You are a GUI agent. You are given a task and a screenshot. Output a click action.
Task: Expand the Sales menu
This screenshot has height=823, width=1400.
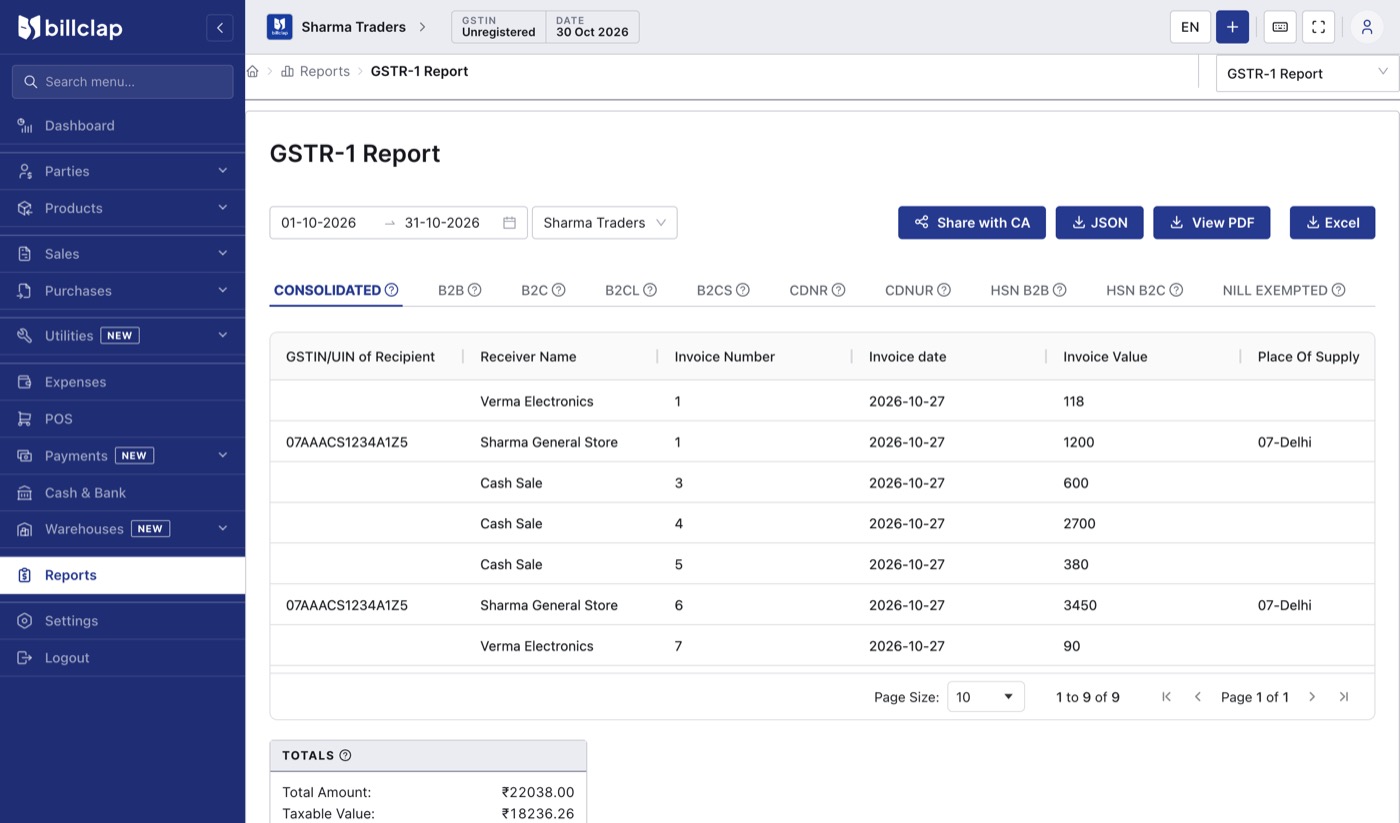tap(122, 254)
